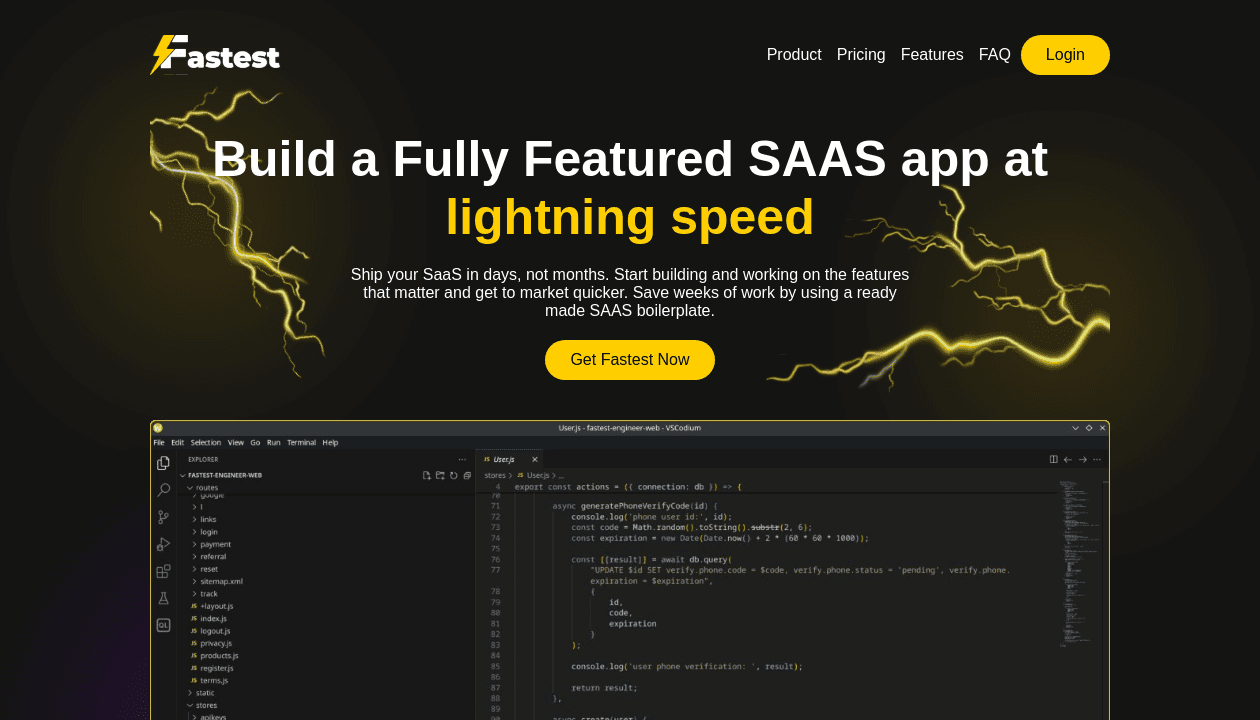Open the Pricing page

(860, 55)
